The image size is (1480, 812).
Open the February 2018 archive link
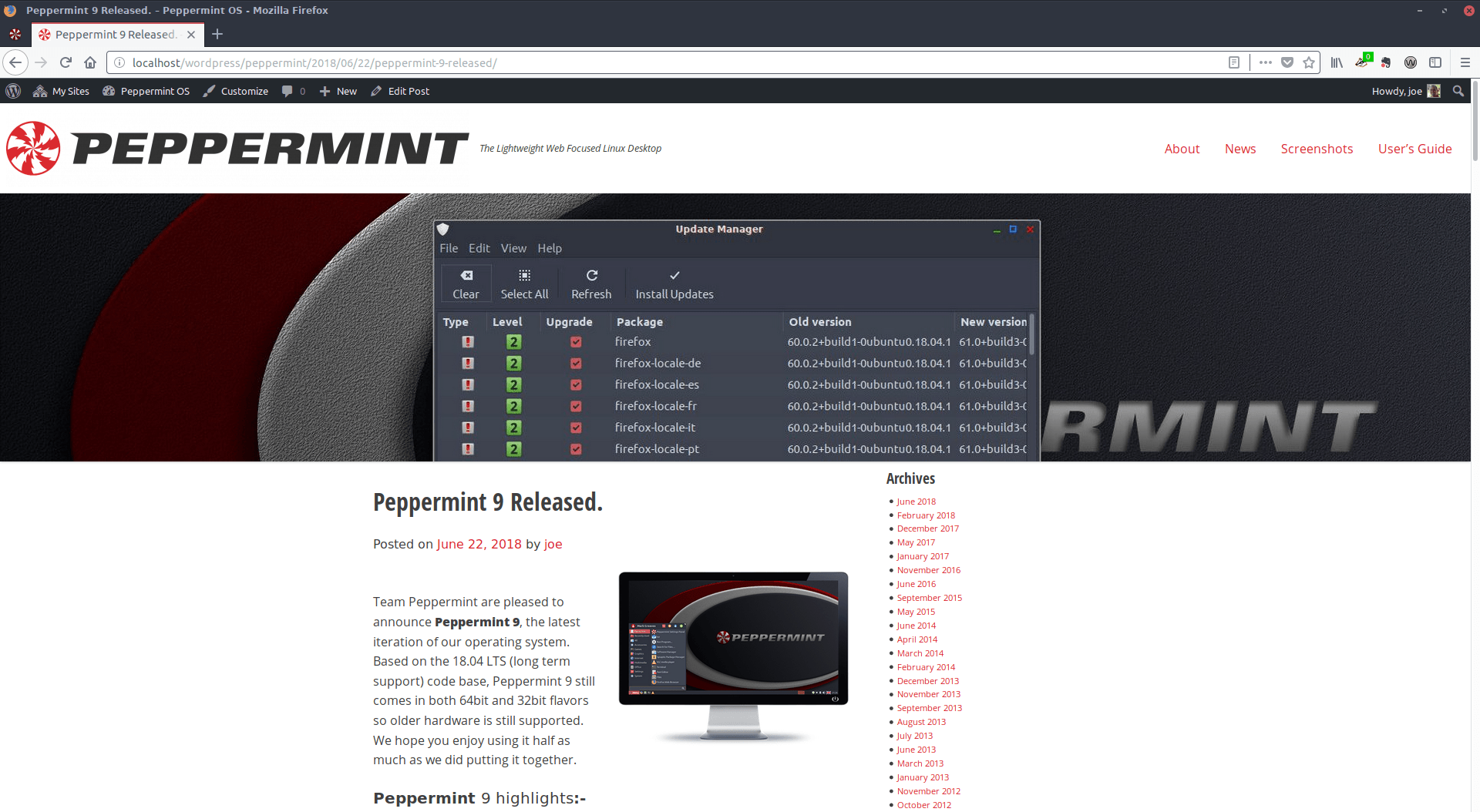click(x=926, y=515)
